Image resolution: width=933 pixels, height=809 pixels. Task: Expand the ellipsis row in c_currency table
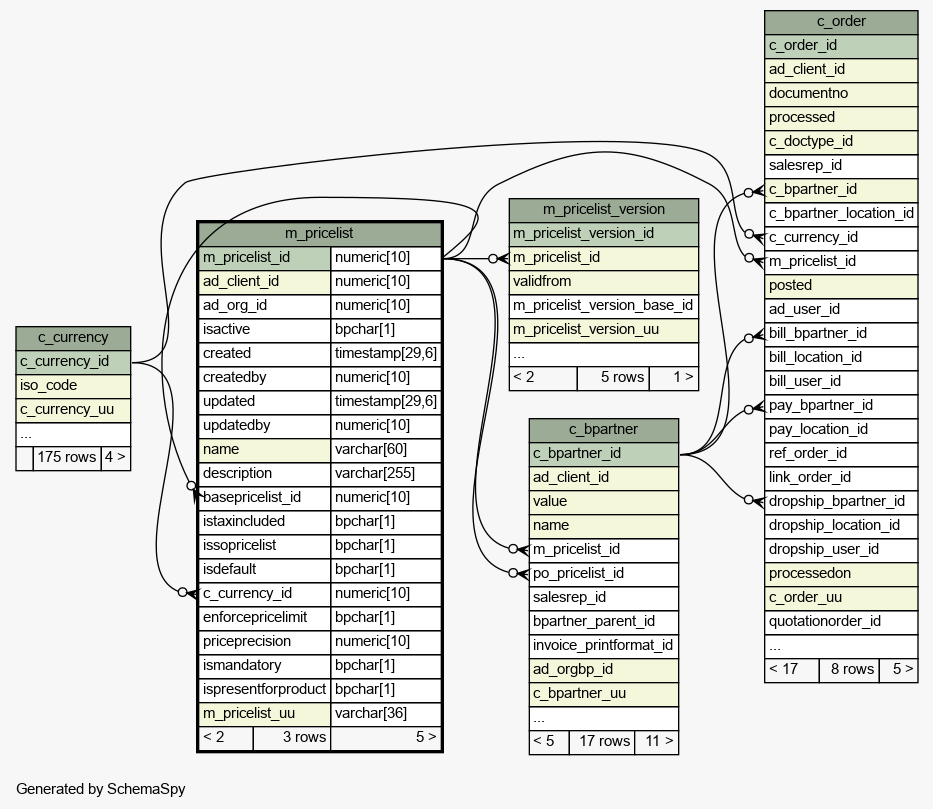pyautogui.click(x=73, y=434)
